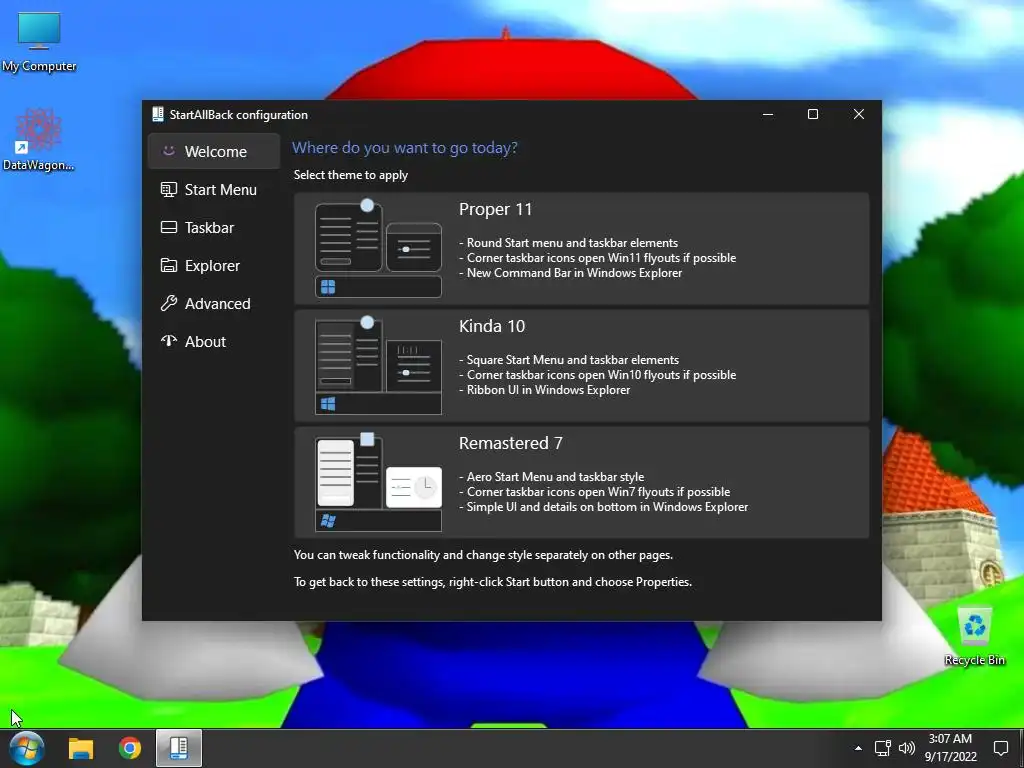This screenshot has height=768, width=1024.
Task: Select the Kinda 10 theme title
Action: [x=492, y=327]
